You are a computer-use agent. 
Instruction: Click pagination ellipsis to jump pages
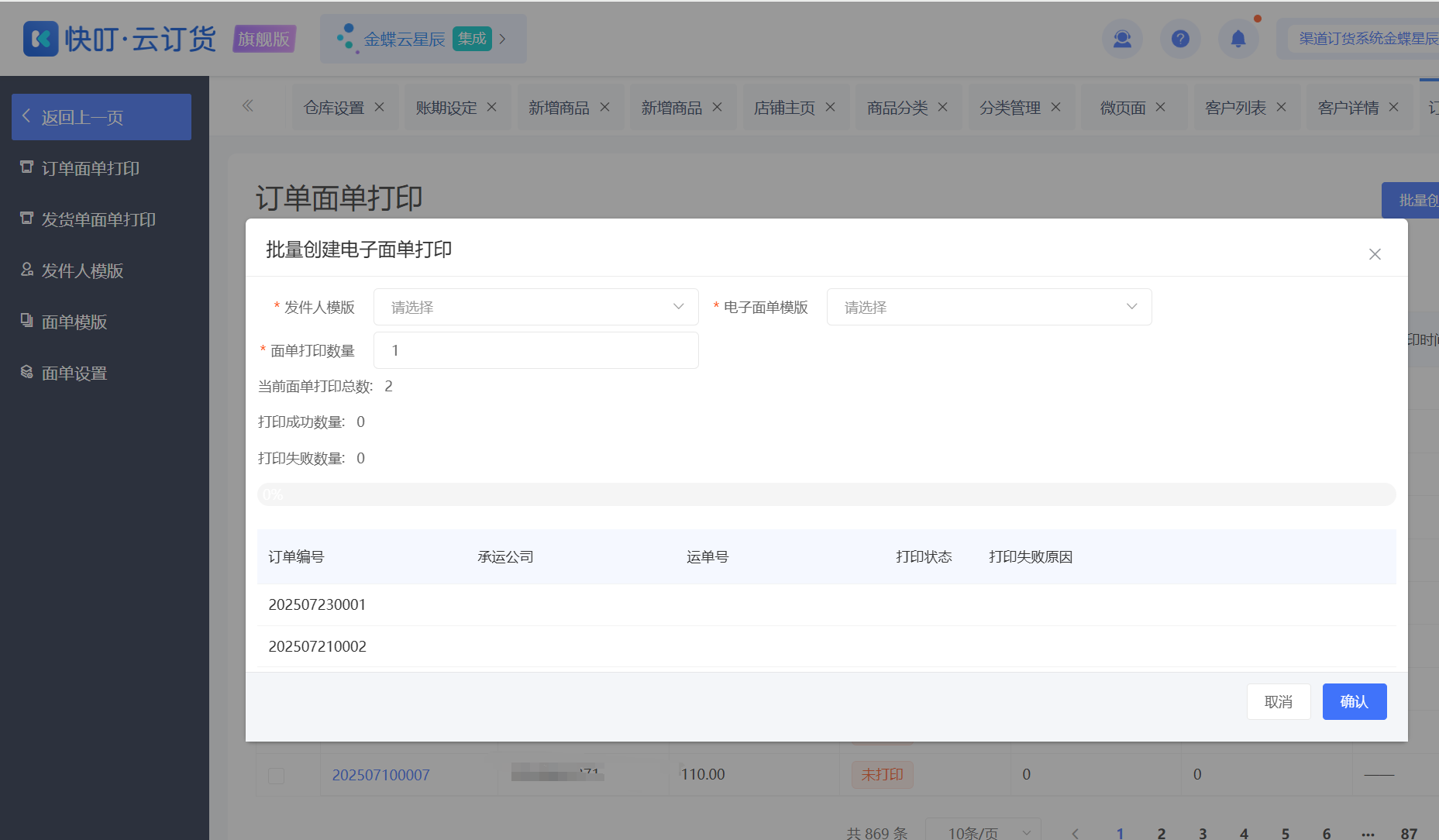point(1368,834)
